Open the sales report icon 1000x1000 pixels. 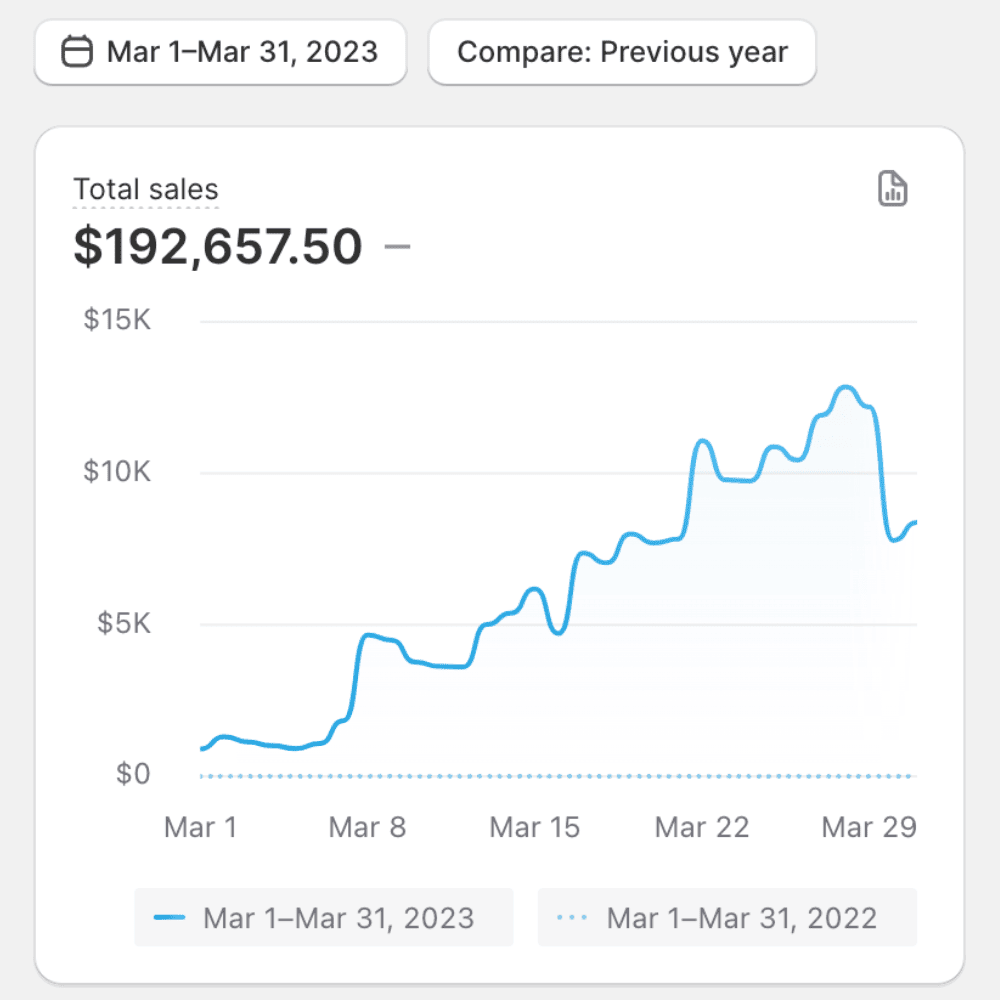(892, 188)
